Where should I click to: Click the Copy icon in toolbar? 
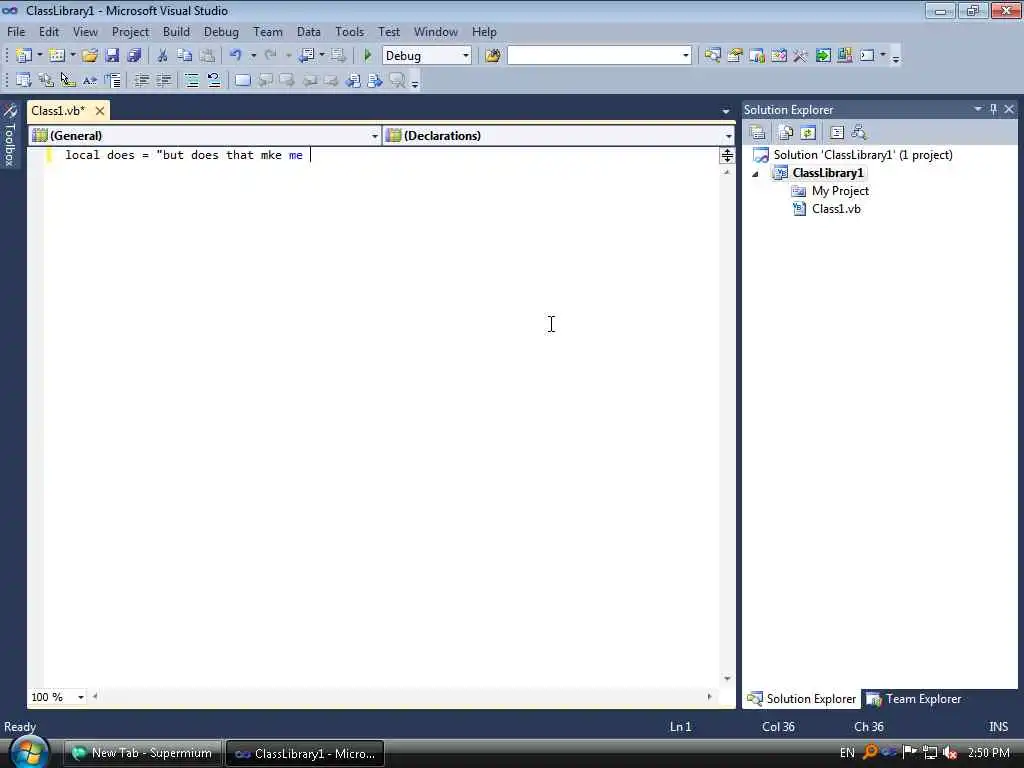click(x=185, y=56)
